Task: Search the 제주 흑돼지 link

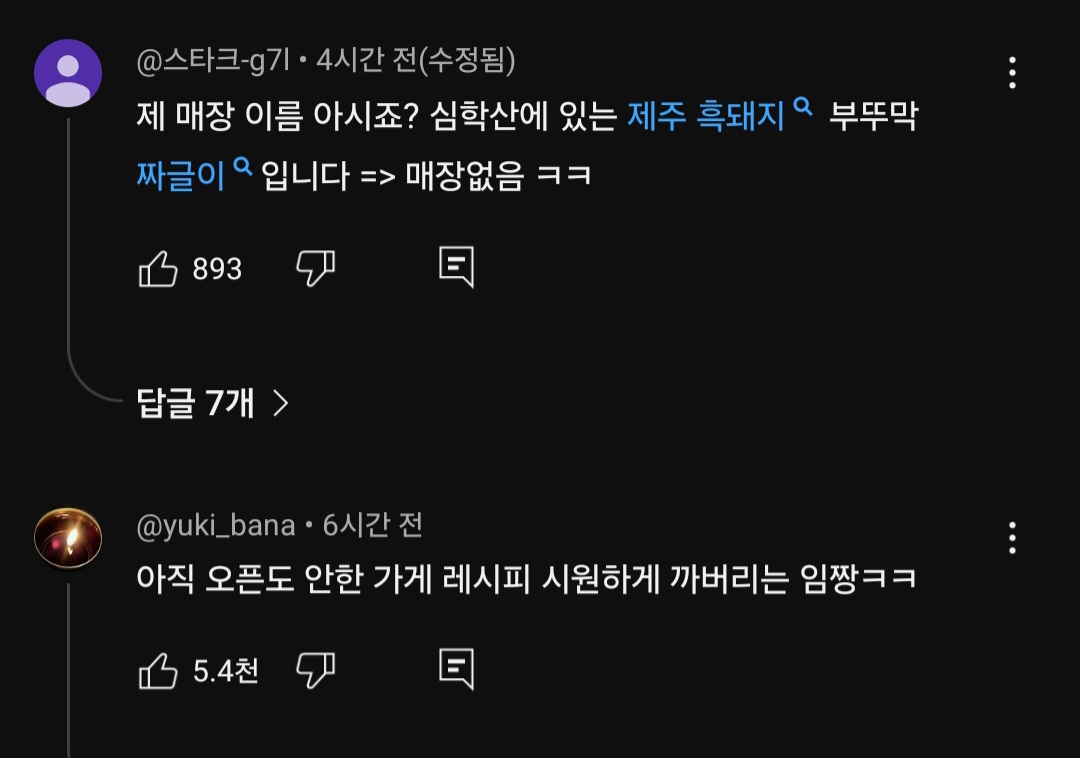Action: pyautogui.click(x=706, y=118)
